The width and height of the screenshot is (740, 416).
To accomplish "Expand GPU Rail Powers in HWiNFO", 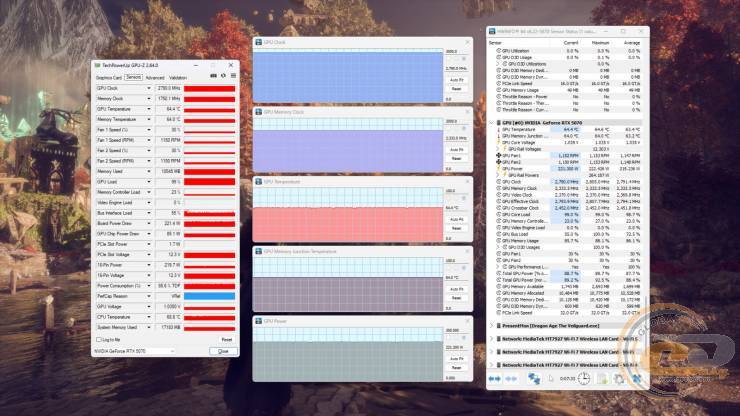I will (498, 175).
